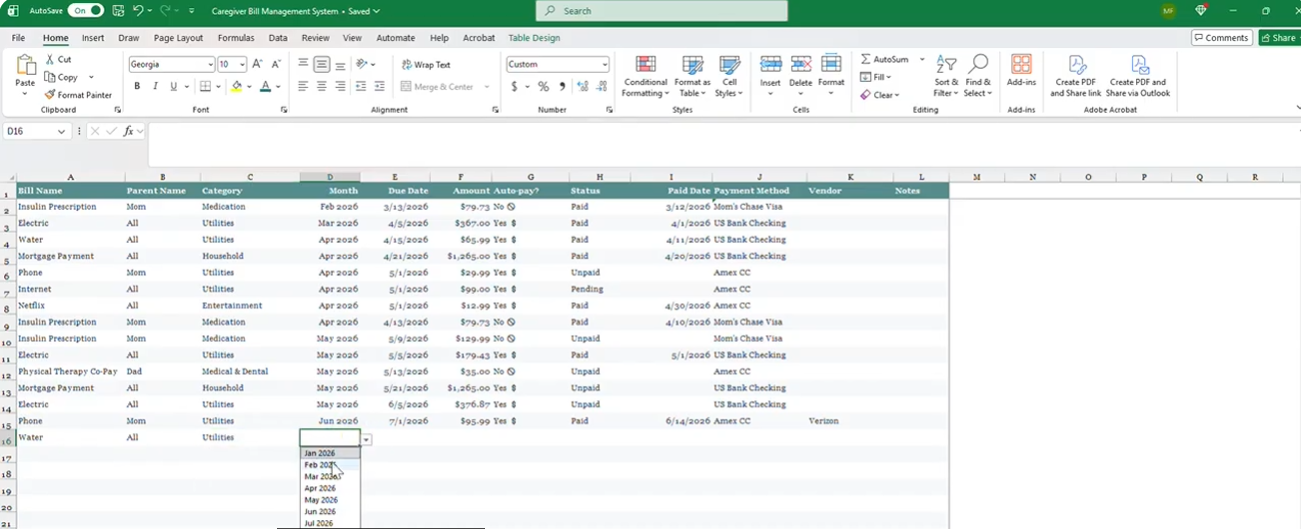The height and width of the screenshot is (529, 1301).
Task: Click the insert function fx icon
Action: pos(128,131)
